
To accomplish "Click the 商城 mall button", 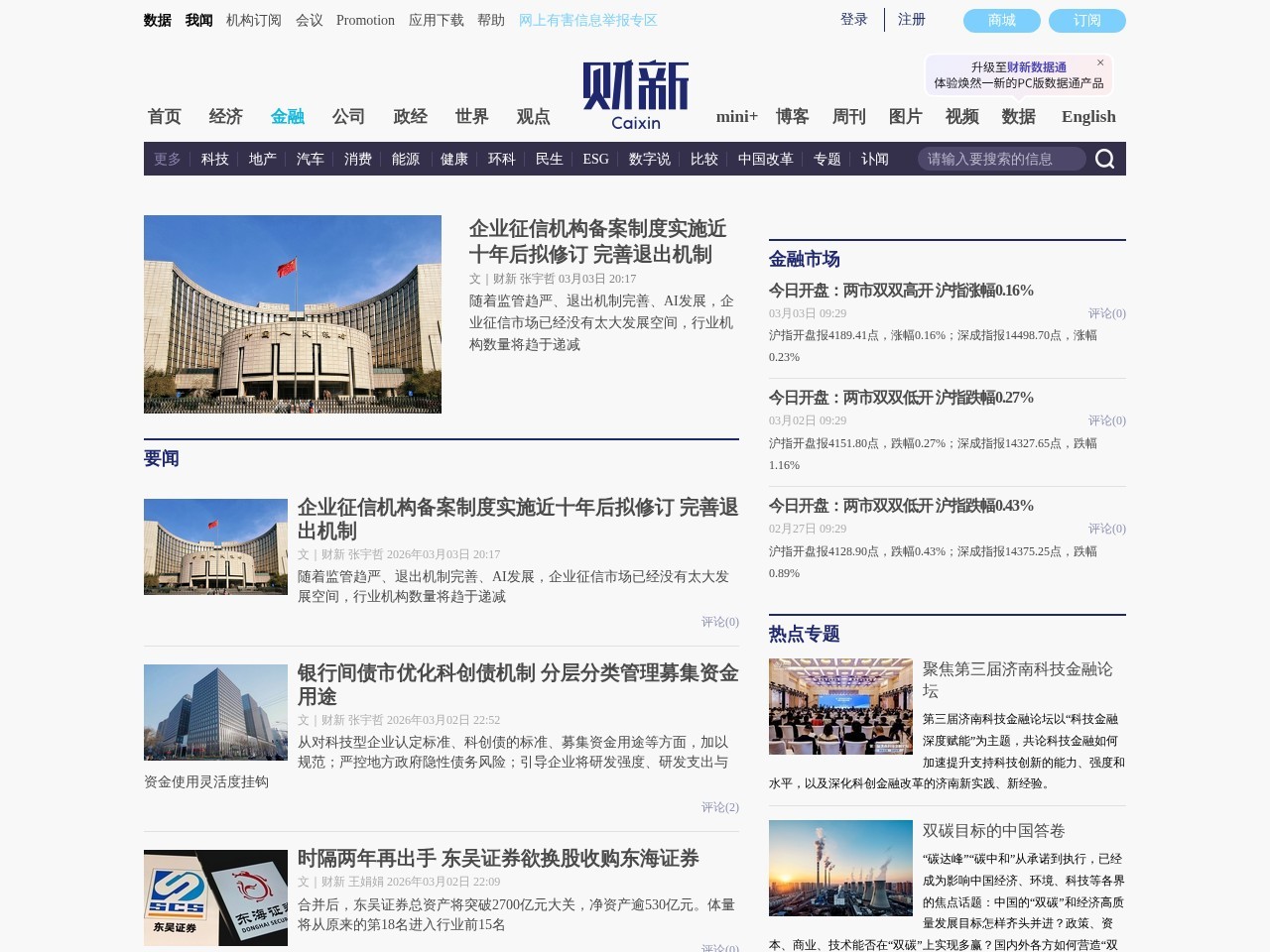I will tap(1001, 20).
